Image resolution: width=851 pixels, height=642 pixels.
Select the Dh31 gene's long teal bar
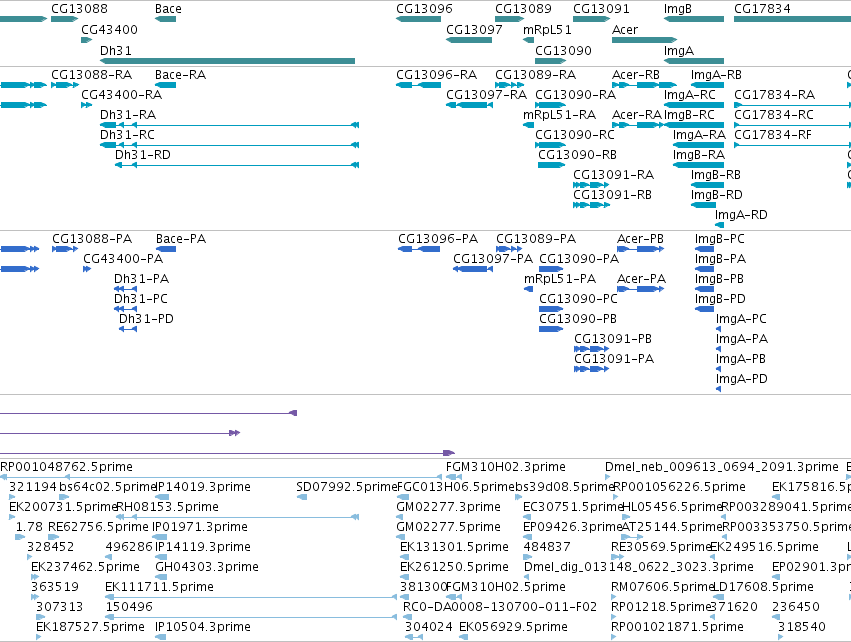coord(227,61)
